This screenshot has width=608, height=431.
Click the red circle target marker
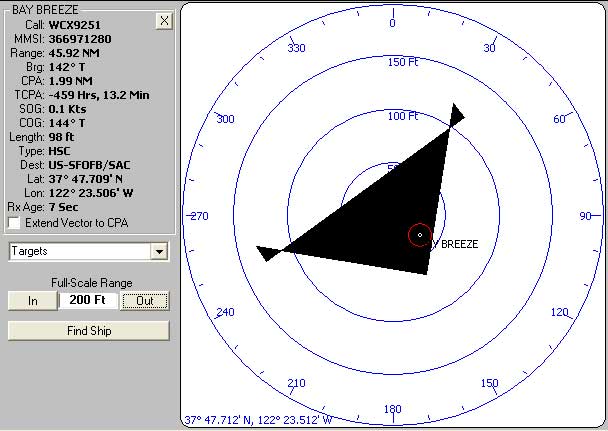pos(420,235)
